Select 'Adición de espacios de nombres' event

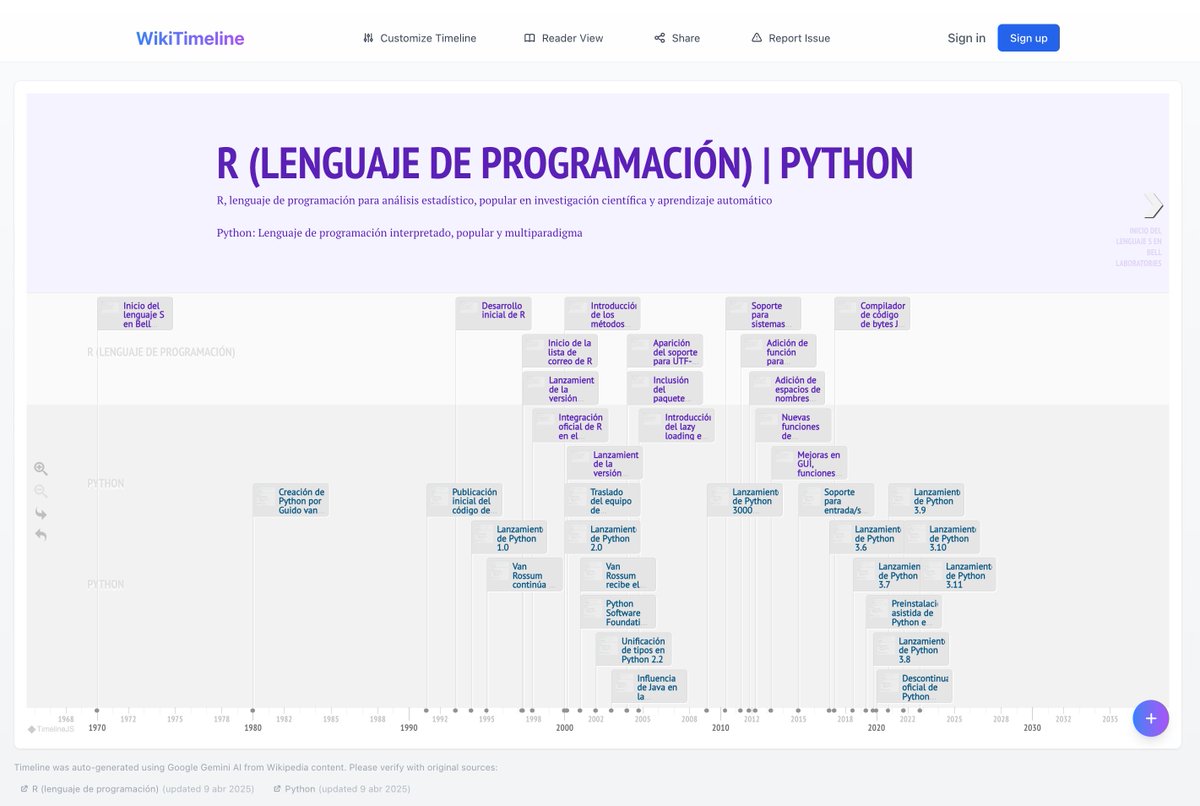pos(787,388)
